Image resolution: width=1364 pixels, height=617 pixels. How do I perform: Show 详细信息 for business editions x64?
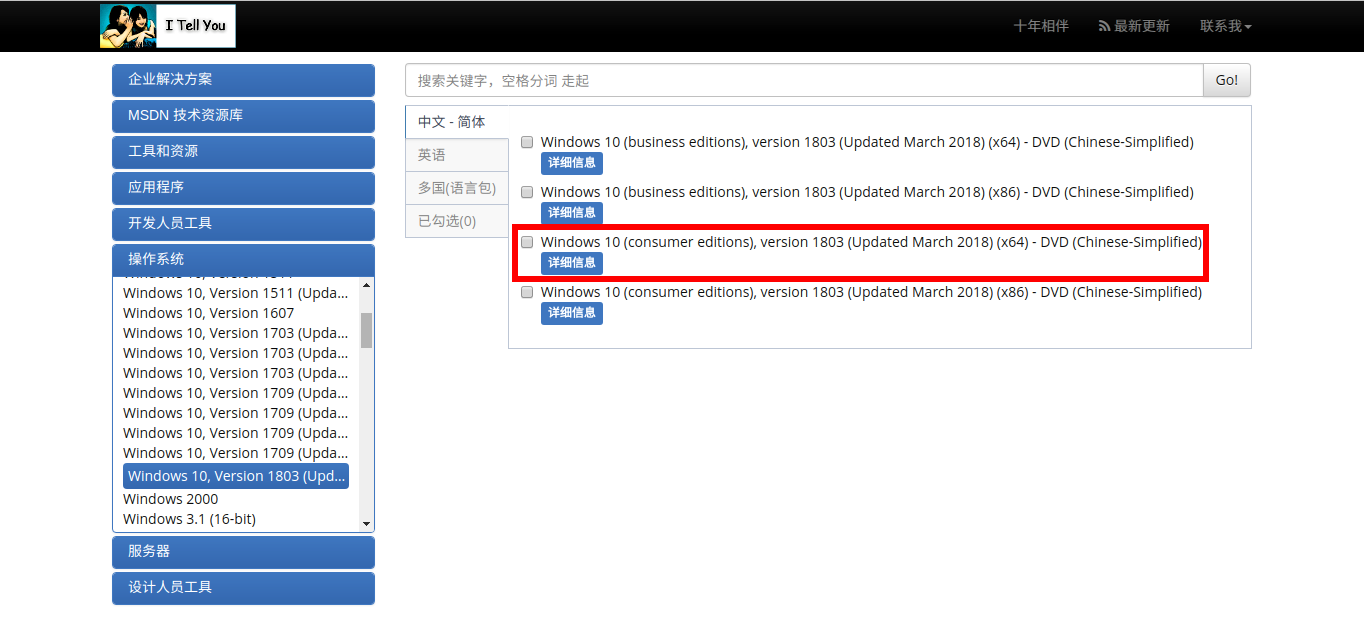[572, 163]
